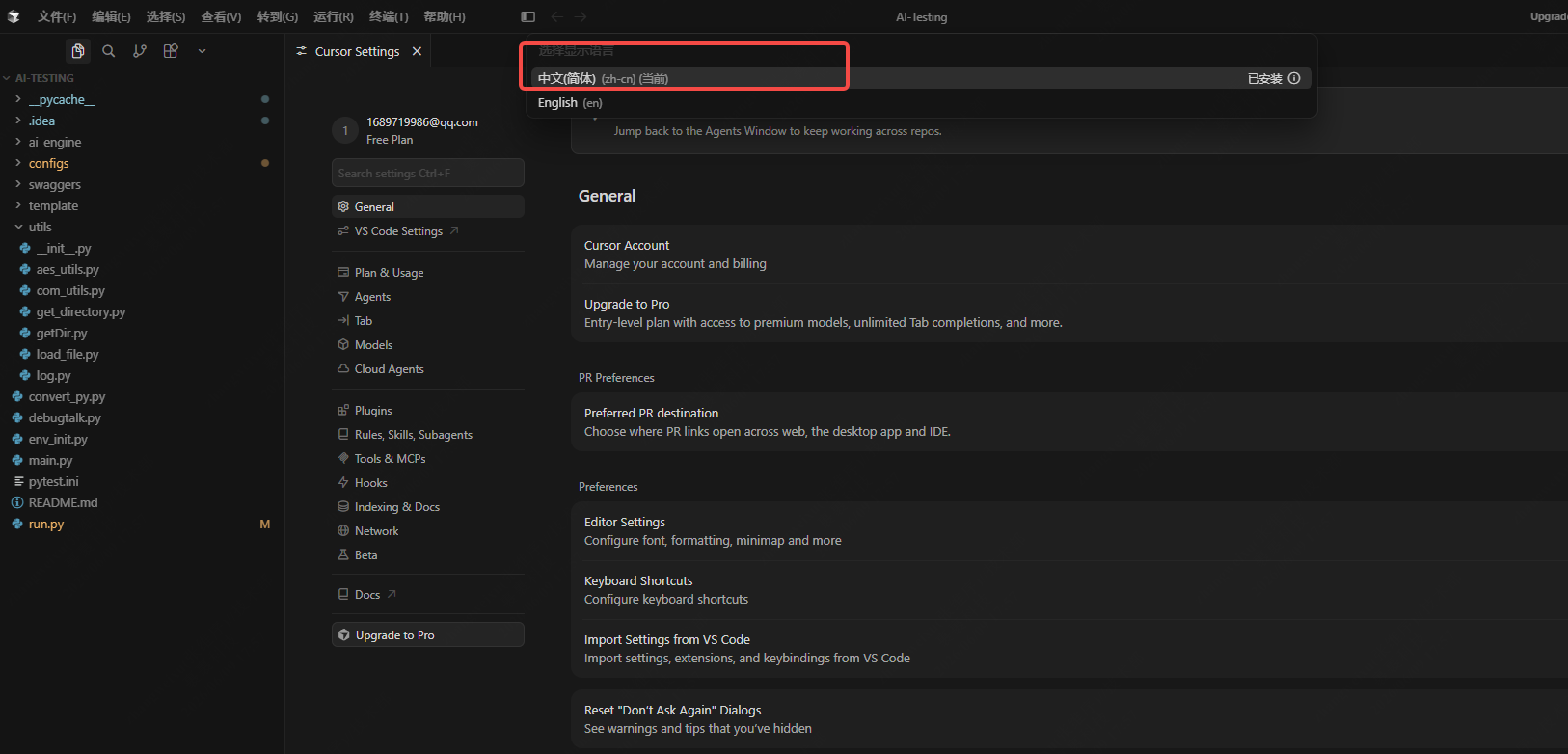
Task: Open the Plugins settings section
Action: click(x=428, y=411)
